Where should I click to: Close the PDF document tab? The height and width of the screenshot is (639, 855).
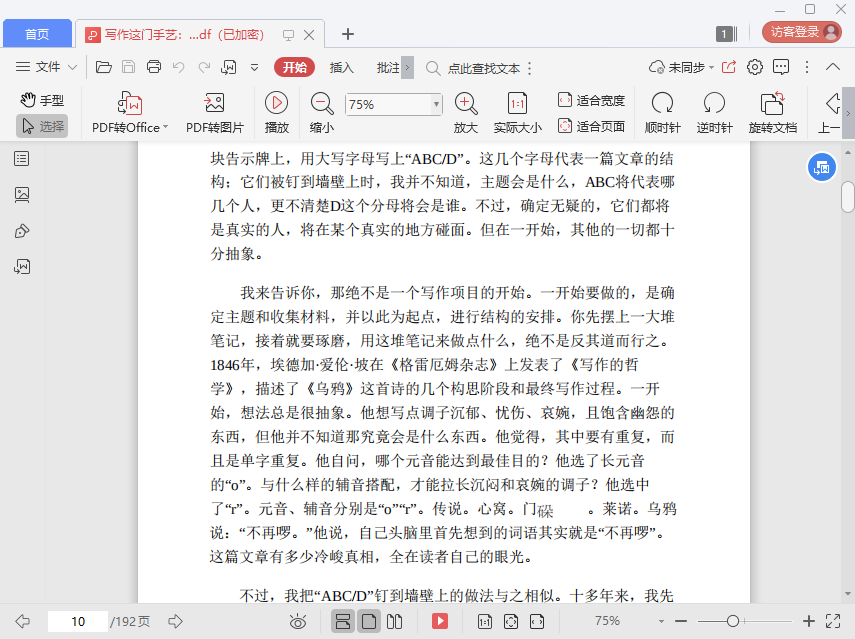[x=309, y=35]
